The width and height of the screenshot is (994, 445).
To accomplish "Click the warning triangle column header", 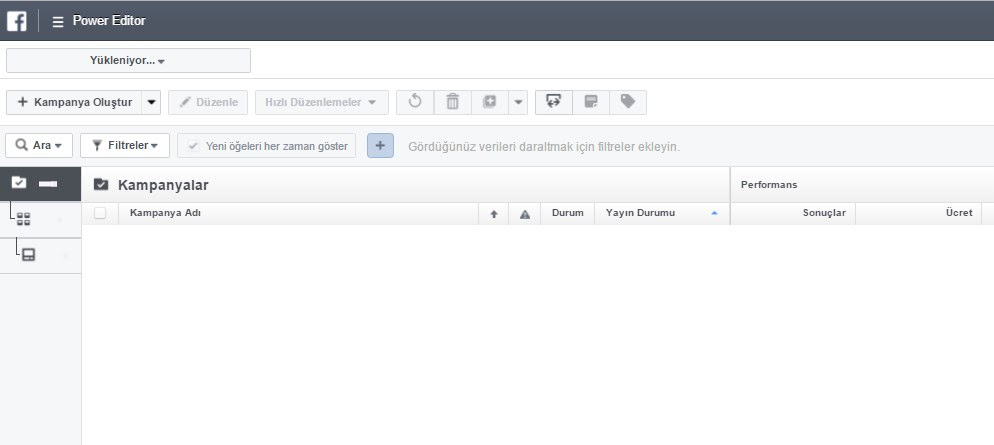I will point(525,214).
